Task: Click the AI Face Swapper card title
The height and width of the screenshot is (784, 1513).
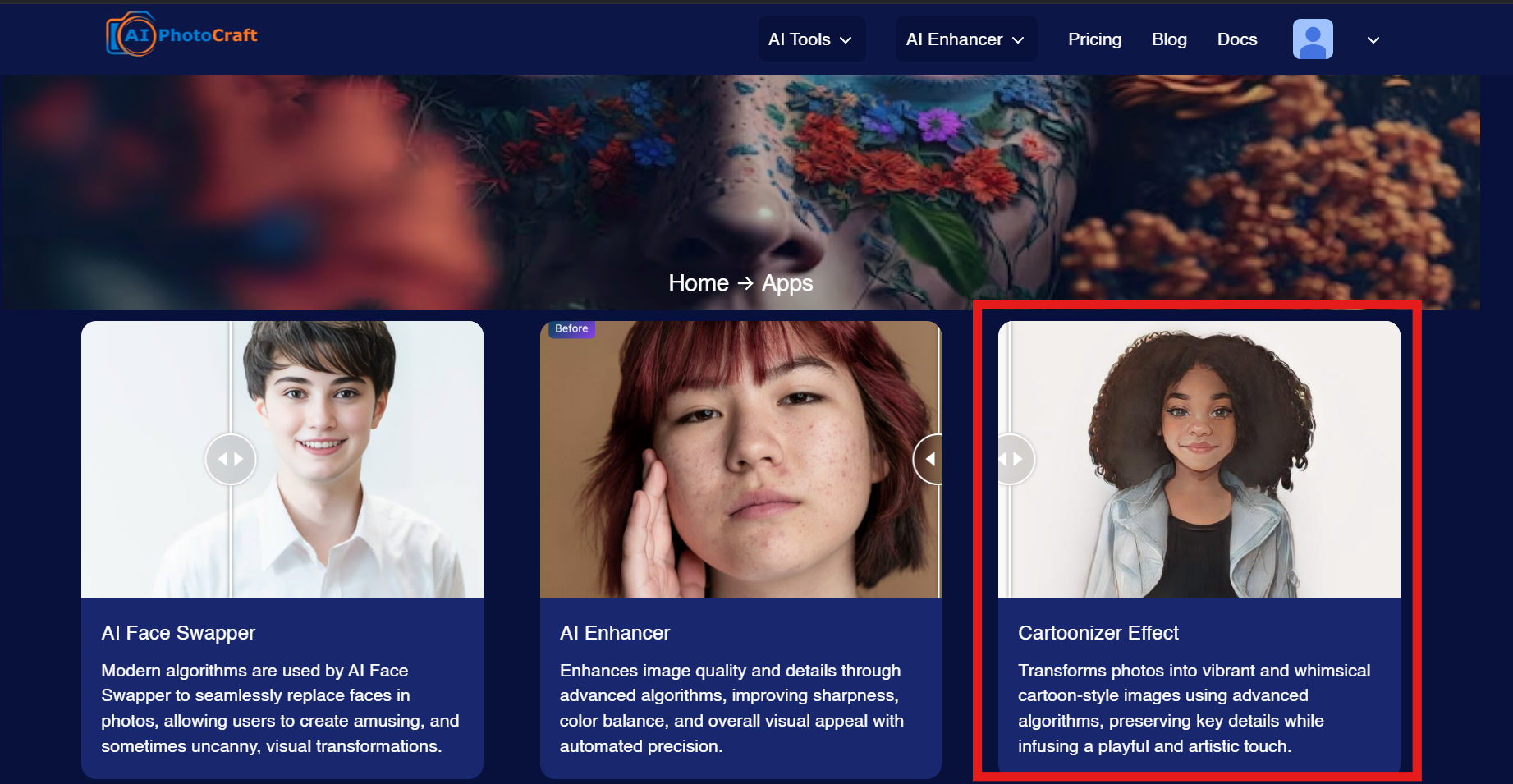Action: point(178,633)
